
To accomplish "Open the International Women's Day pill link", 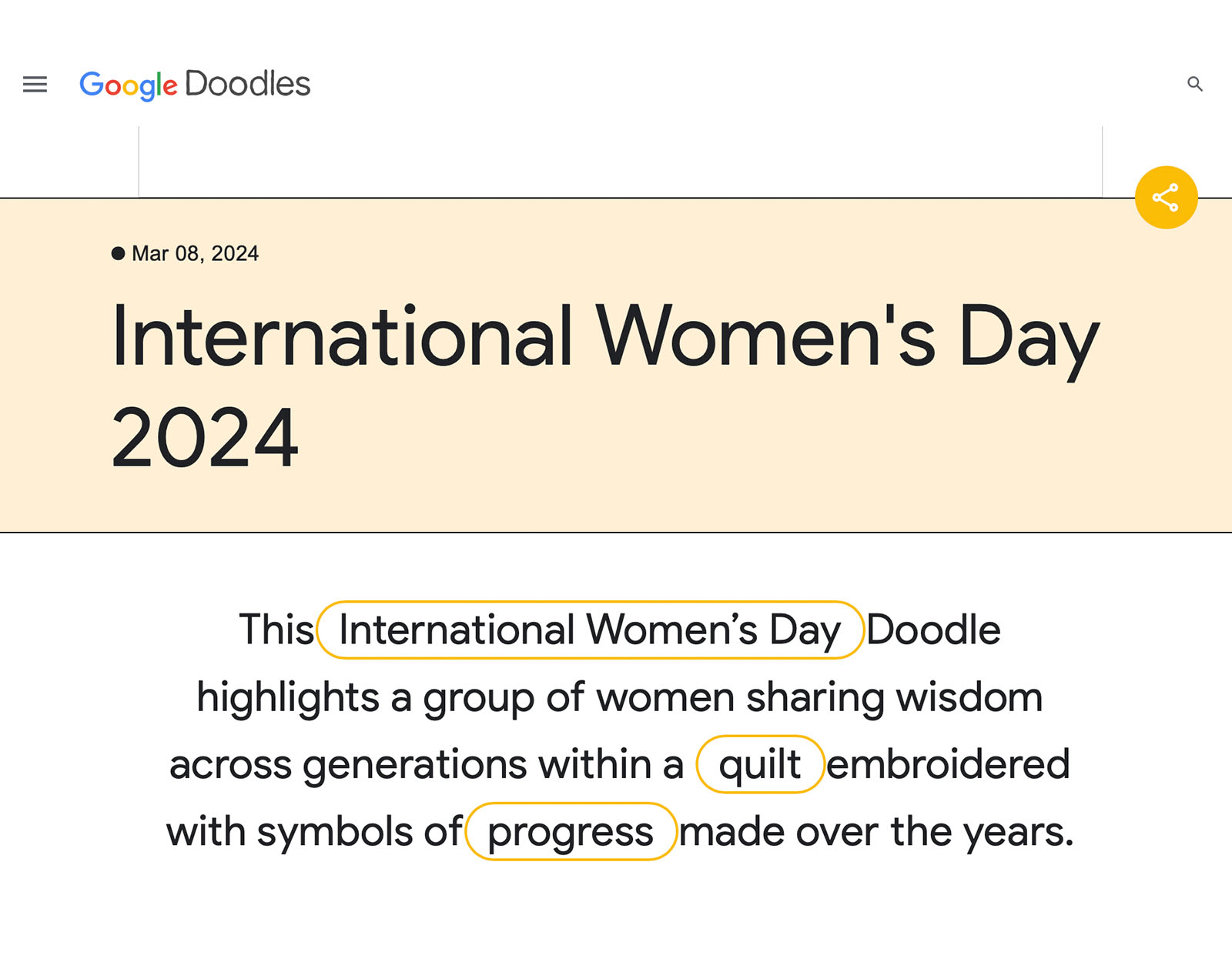I will coord(590,630).
